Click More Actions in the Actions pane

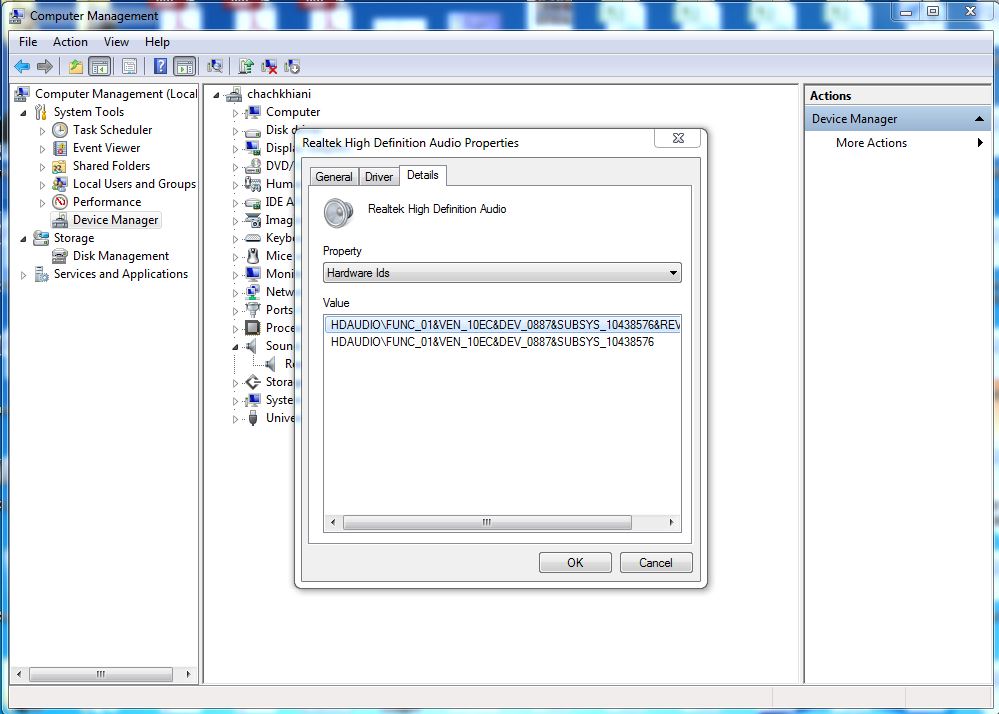coord(871,143)
